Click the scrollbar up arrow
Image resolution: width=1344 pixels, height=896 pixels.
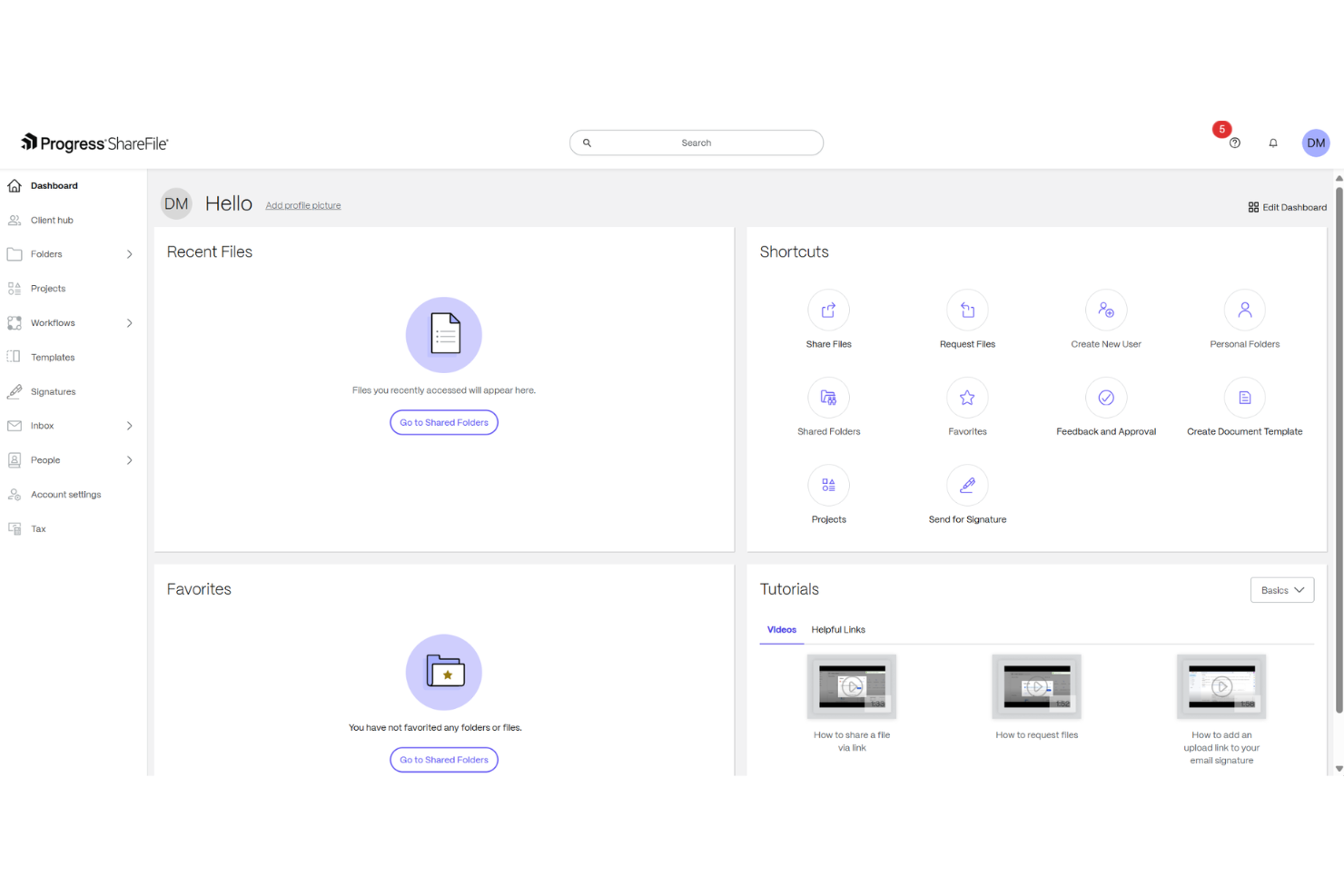(1339, 178)
